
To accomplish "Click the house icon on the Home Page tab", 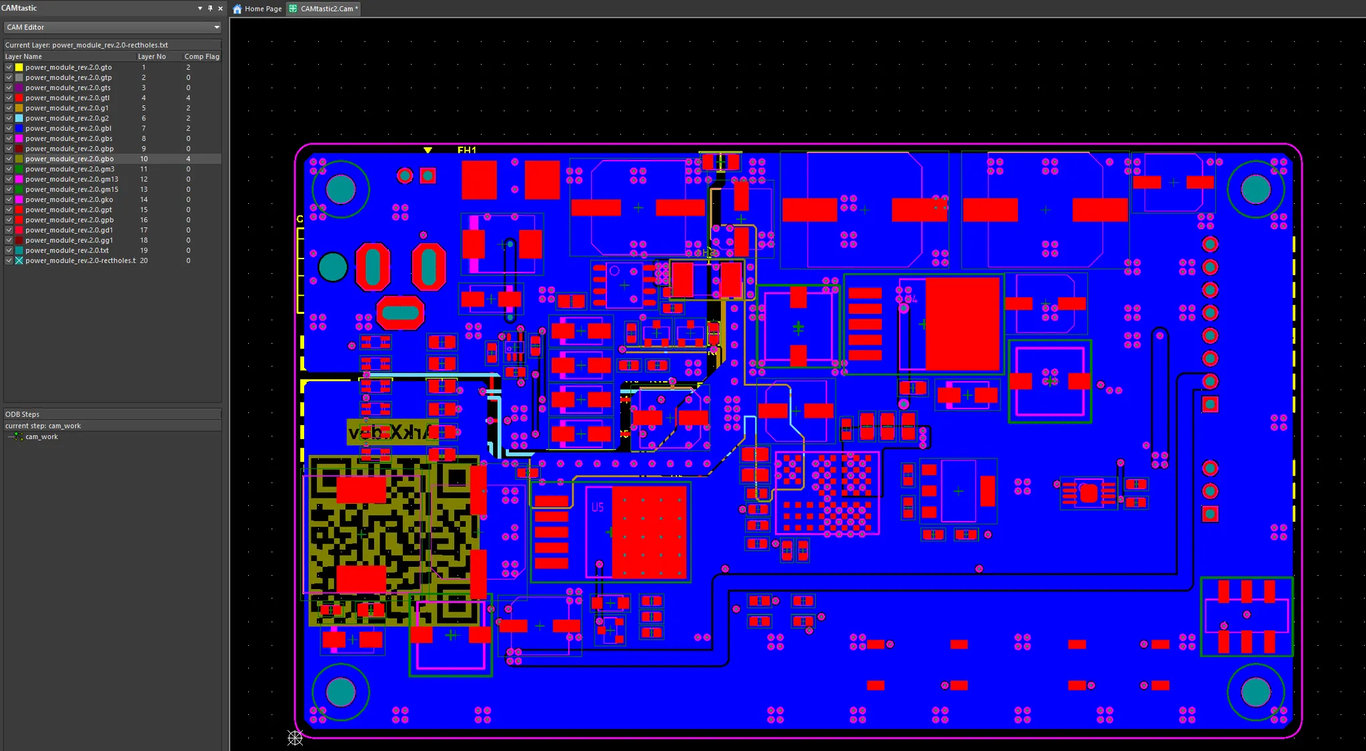I will pyautogui.click(x=238, y=8).
